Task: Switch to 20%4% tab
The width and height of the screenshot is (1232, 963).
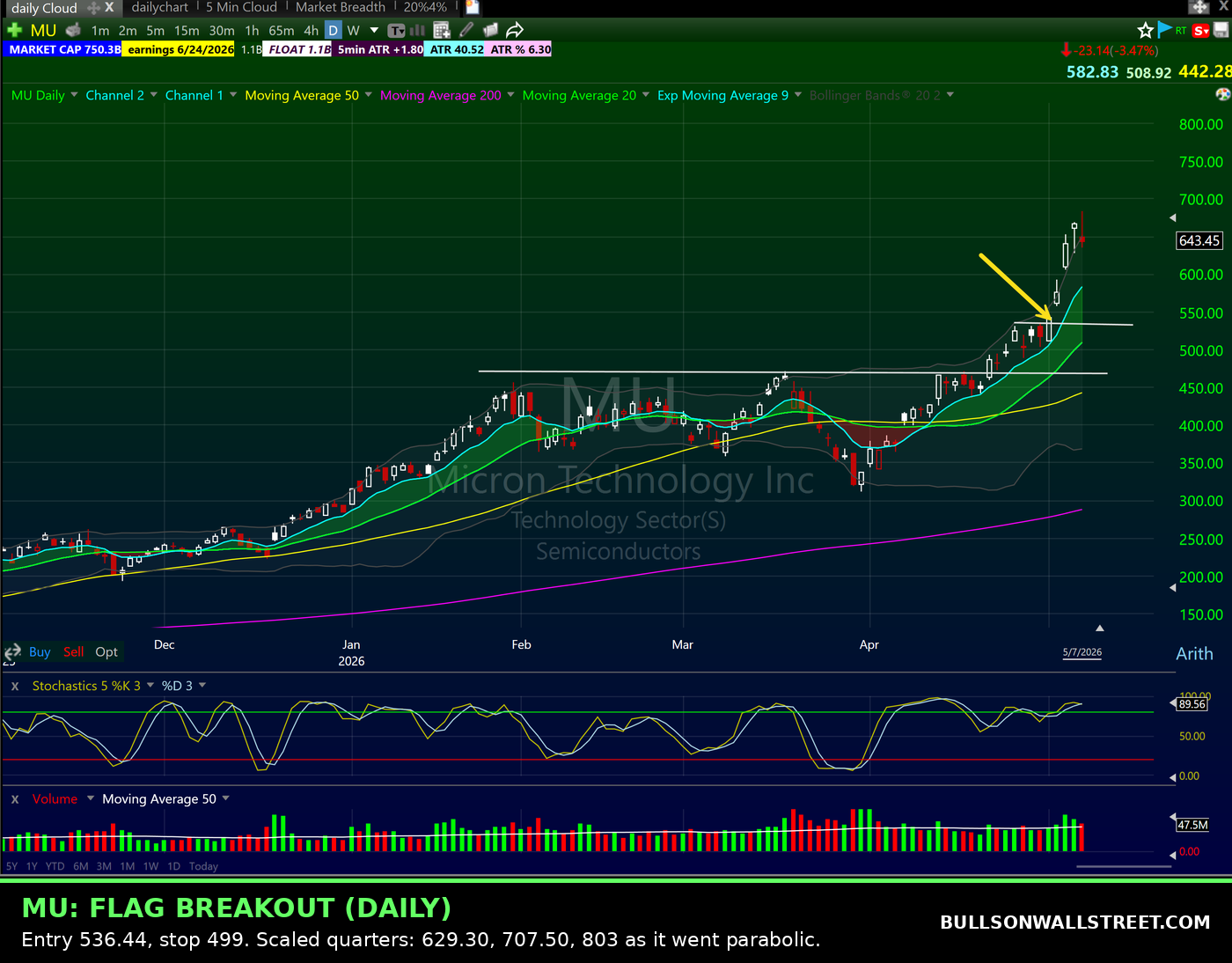Action: tap(425, 7)
